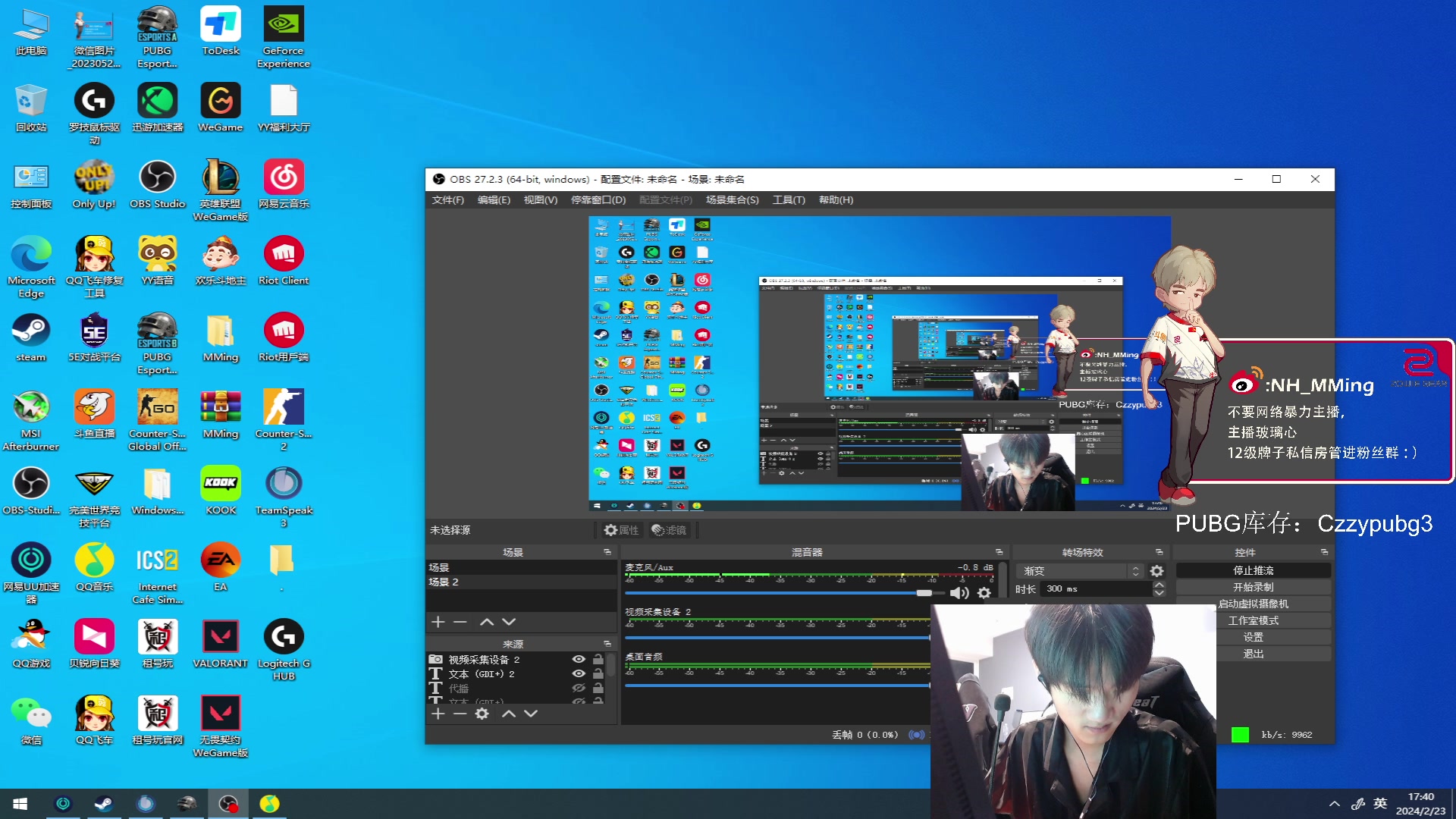
Task: Mute the 麦克风/Aux speaker icon
Action: pos(958,593)
